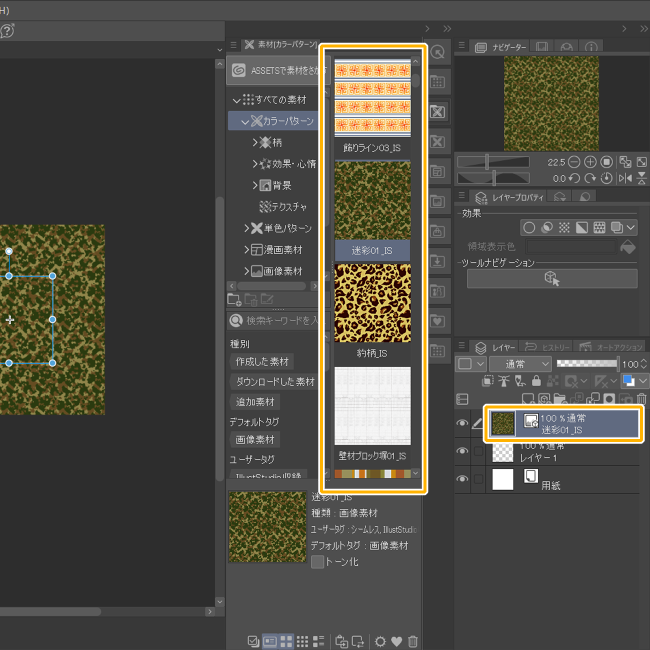Hide the レイヤー1 layer eye icon
This screenshot has height=650, width=650.
tap(462, 451)
